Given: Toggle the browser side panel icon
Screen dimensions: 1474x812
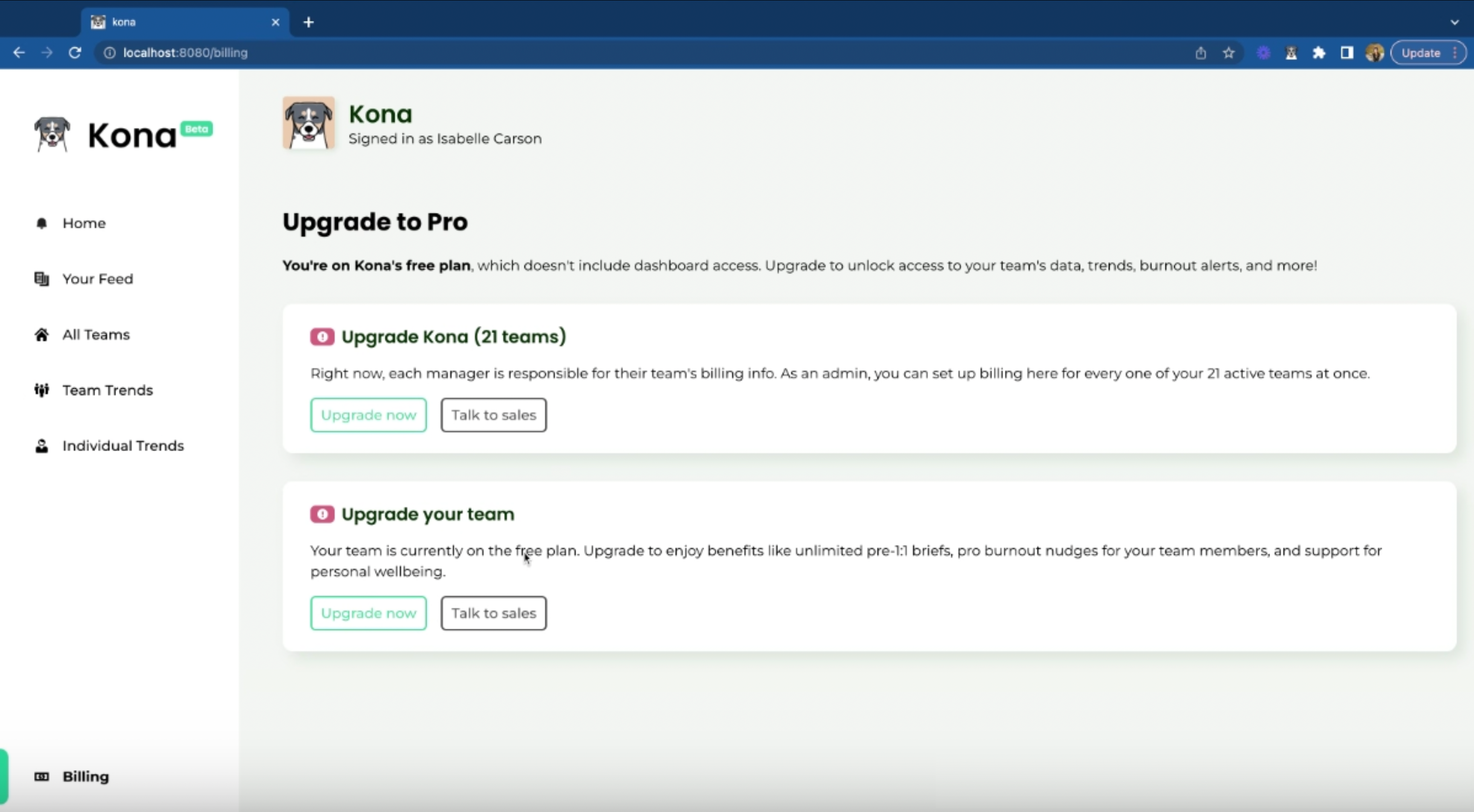Looking at the screenshot, I should pyautogui.click(x=1346, y=53).
